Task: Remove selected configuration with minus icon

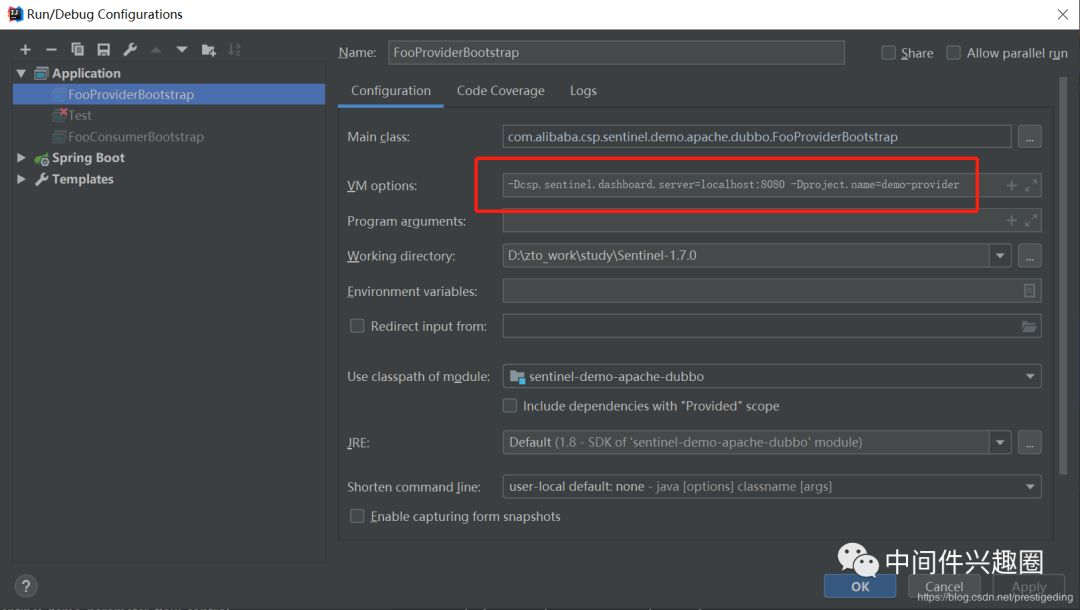Action: [51, 50]
